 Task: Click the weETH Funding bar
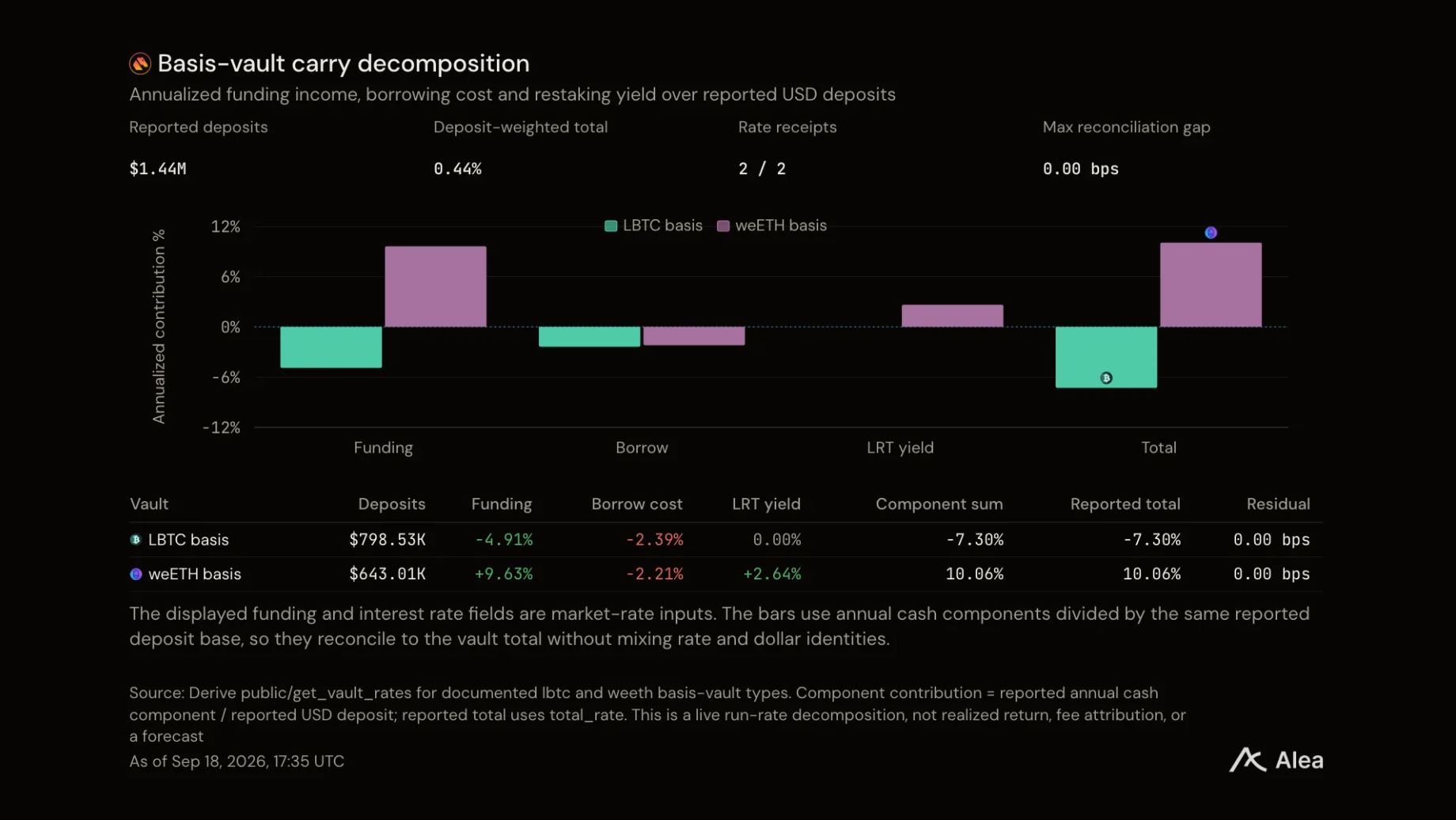click(x=436, y=287)
